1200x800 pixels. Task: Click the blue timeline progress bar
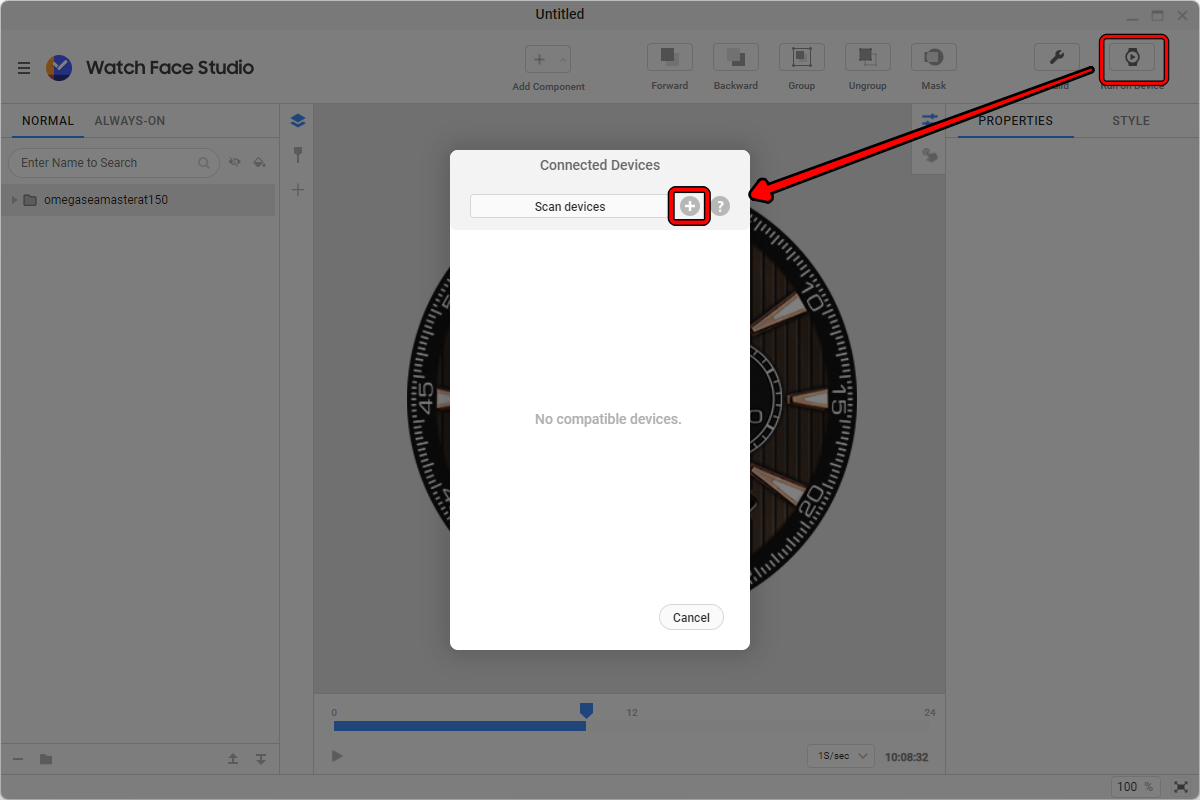pos(460,726)
